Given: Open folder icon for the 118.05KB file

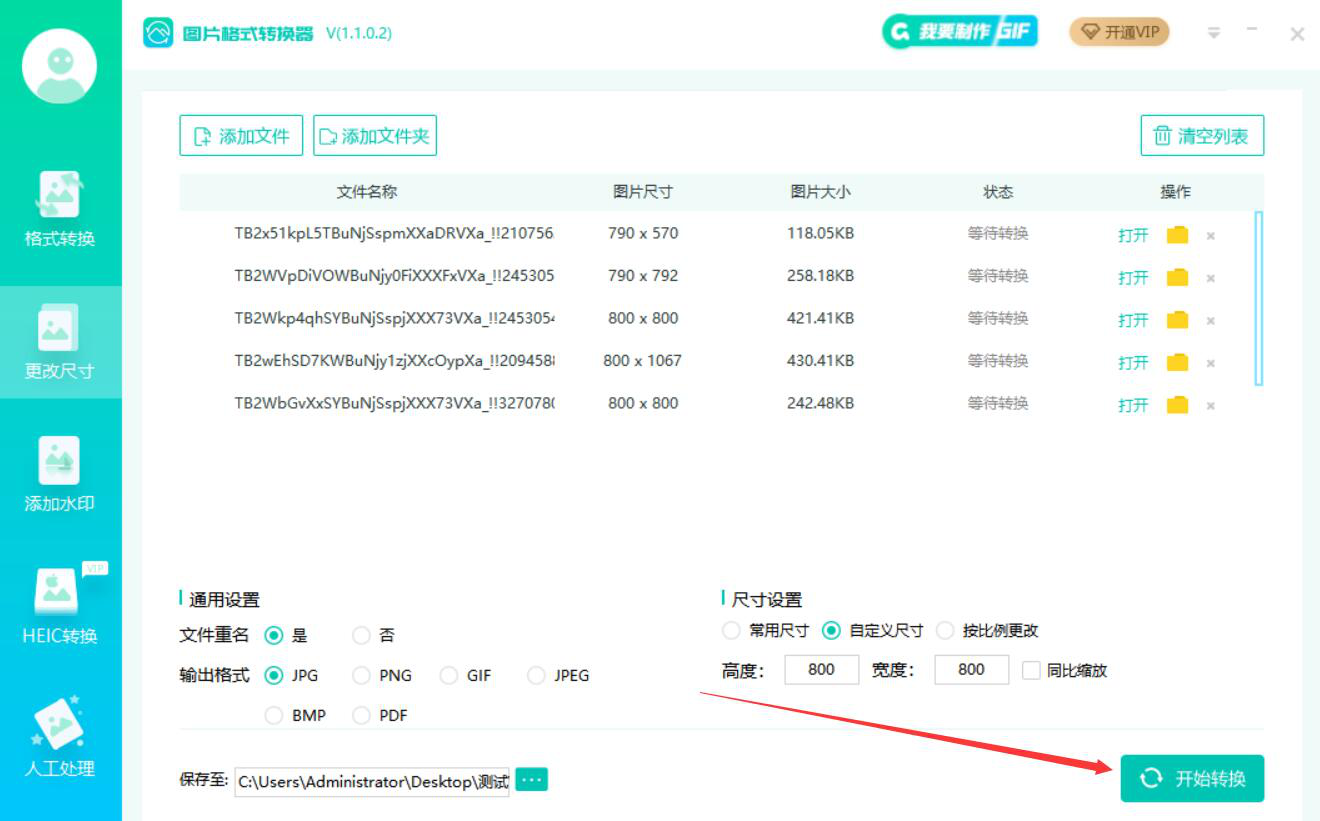Looking at the screenshot, I should pyautogui.click(x=1178, y=235).
